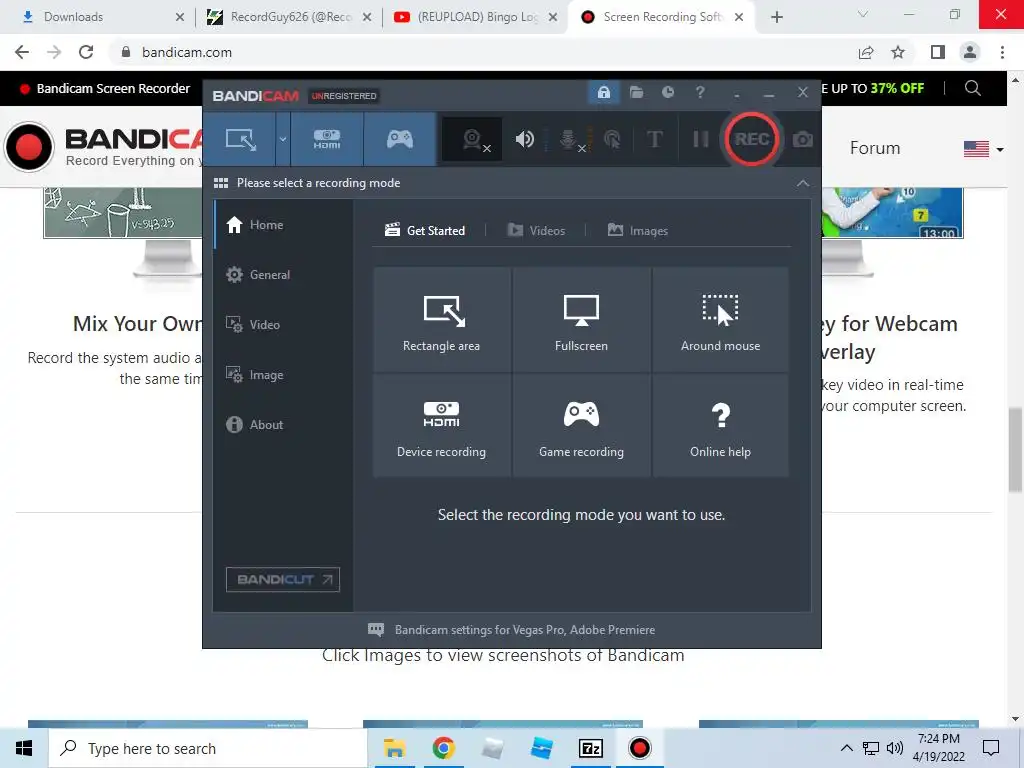Choose Around mouse recording mode
This screenshot has height=768, width=1024.
pyautogui.click(x=720, y=319)
